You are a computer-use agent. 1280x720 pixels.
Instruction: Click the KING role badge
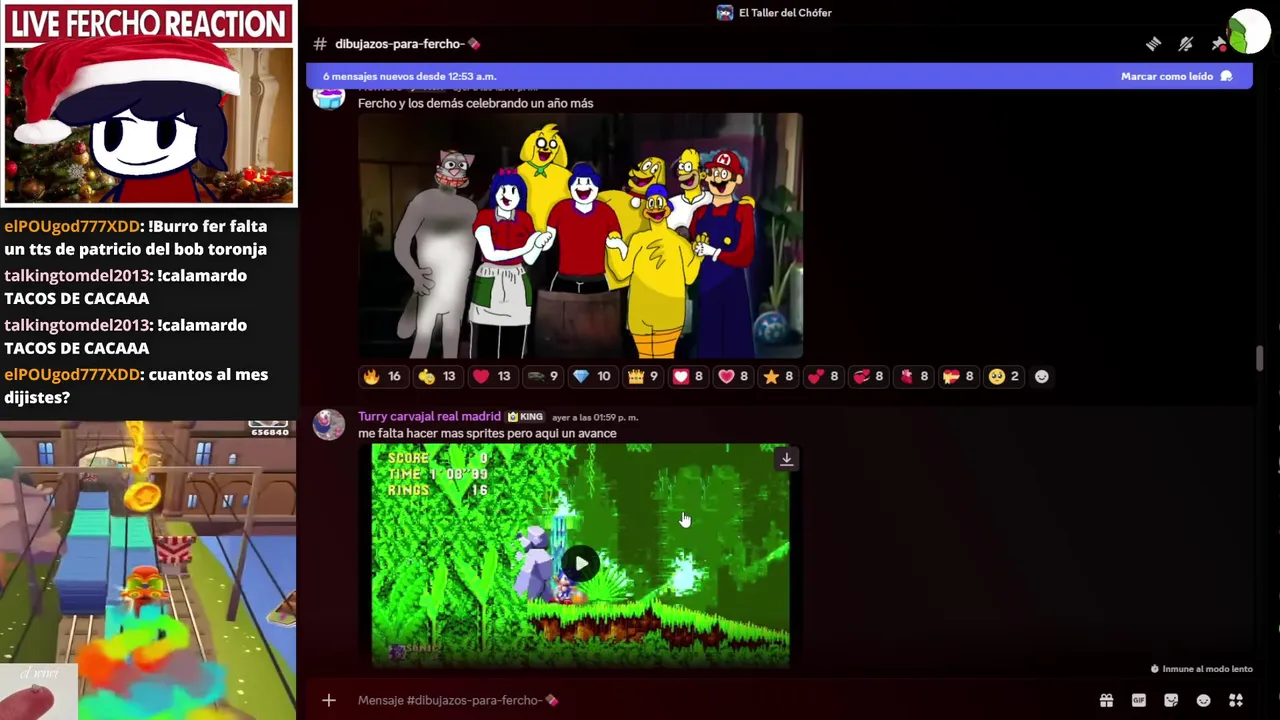click(525, 417)
